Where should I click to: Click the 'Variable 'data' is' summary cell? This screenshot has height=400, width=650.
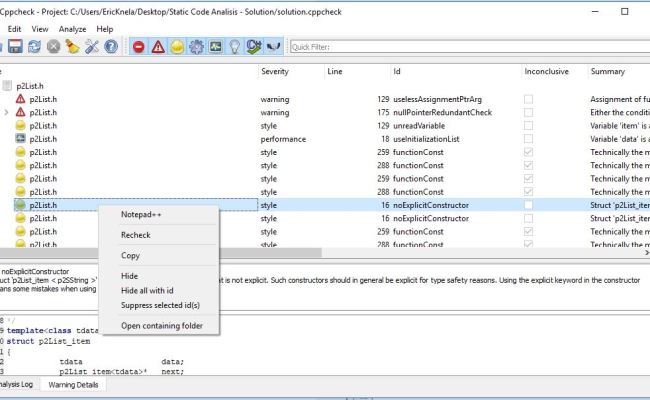pos(620,139)
